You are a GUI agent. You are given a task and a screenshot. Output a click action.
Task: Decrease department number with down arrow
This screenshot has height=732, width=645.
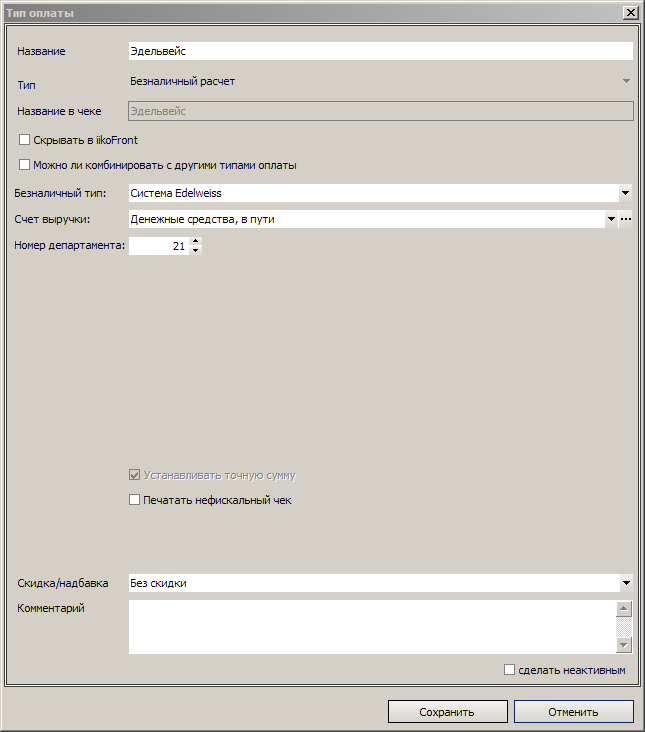[x=196, y=250]
